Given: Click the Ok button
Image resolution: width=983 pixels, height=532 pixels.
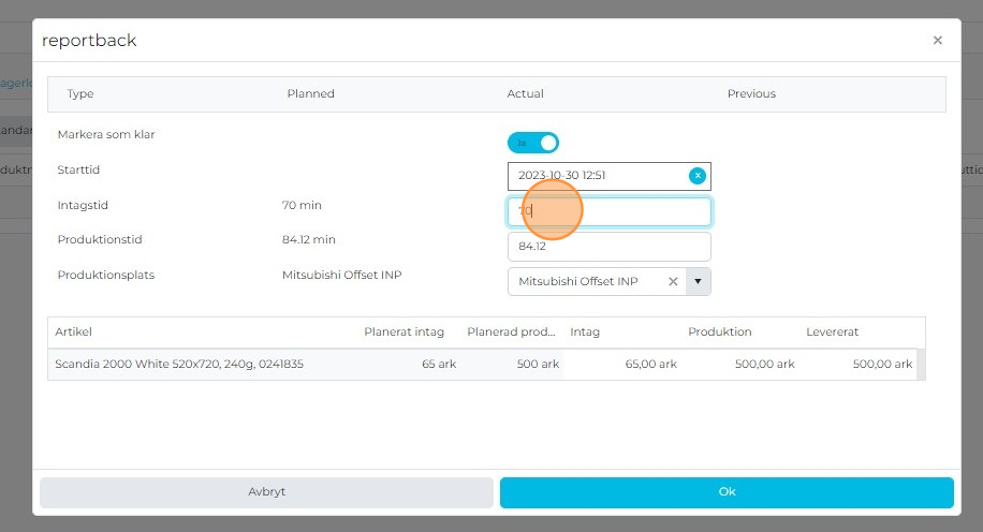Looking at the screenshot, I should pos(726,492).
